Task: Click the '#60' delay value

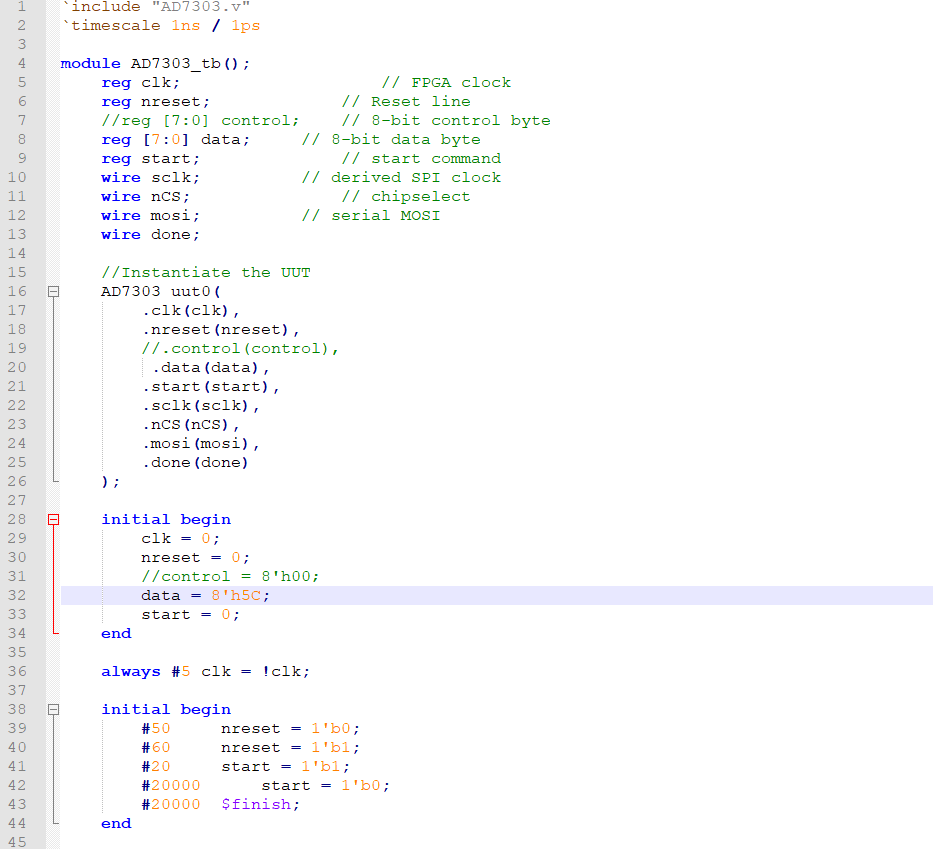Action: click(156, 748)
